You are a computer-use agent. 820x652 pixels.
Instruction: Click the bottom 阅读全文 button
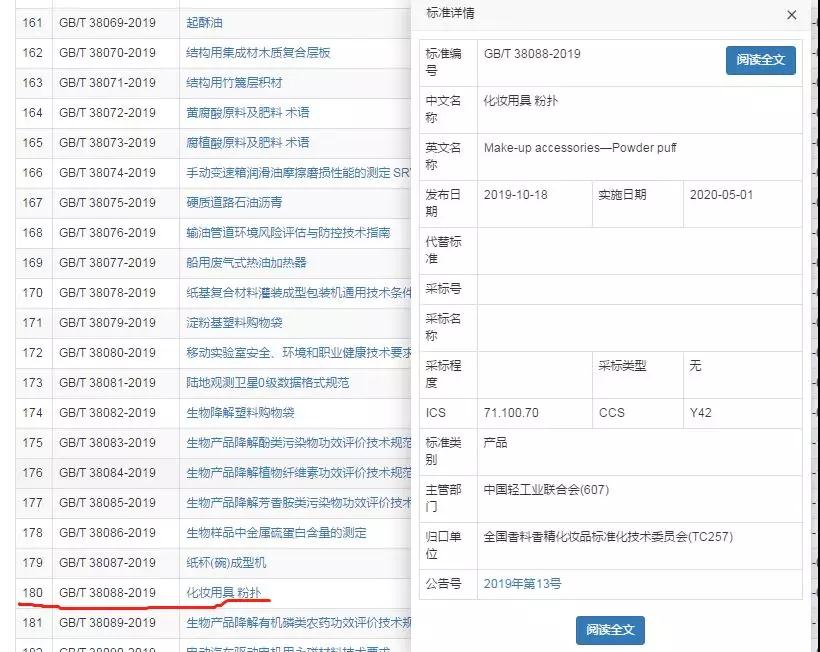coord(610,630)
